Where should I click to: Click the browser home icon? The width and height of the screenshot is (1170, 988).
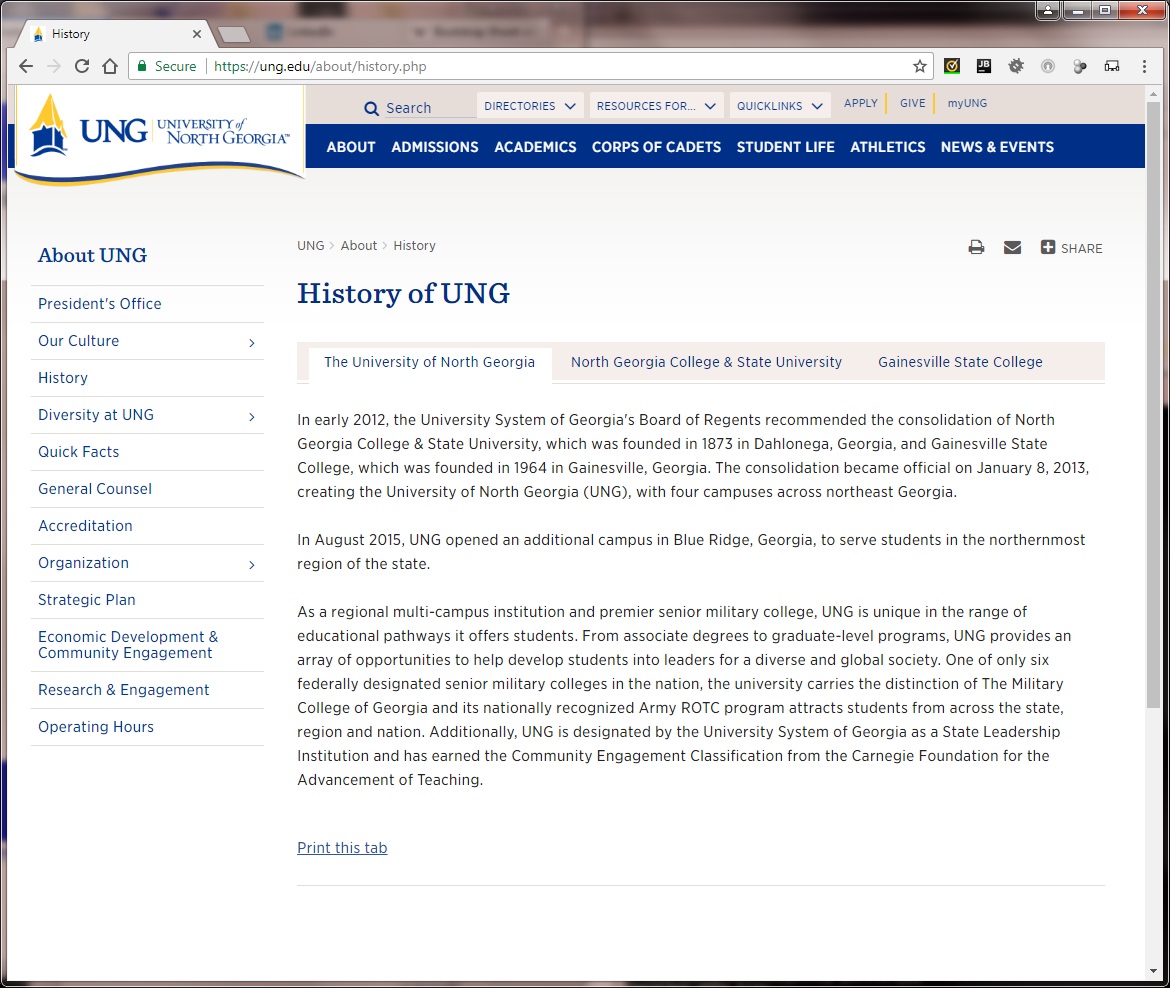[x=110, y=66]
